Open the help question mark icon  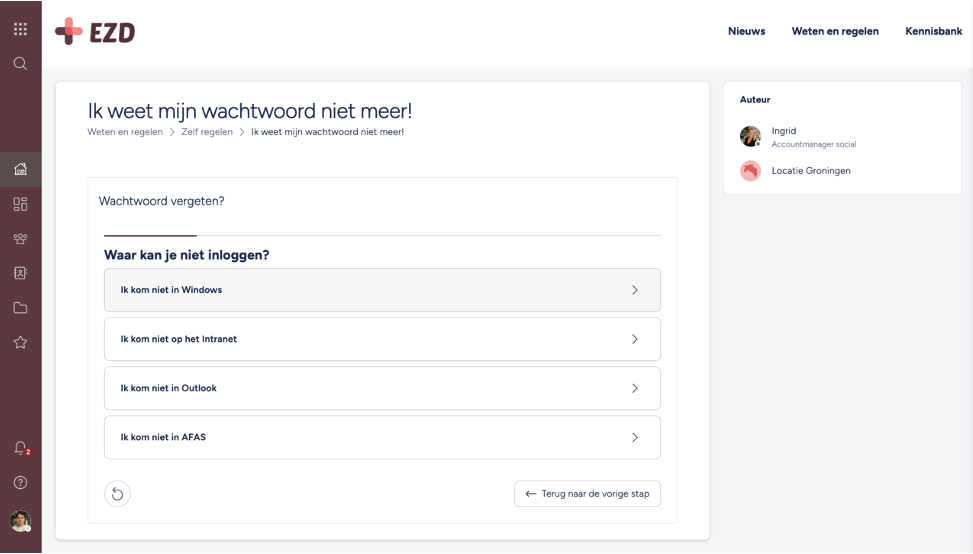[20, 483]
